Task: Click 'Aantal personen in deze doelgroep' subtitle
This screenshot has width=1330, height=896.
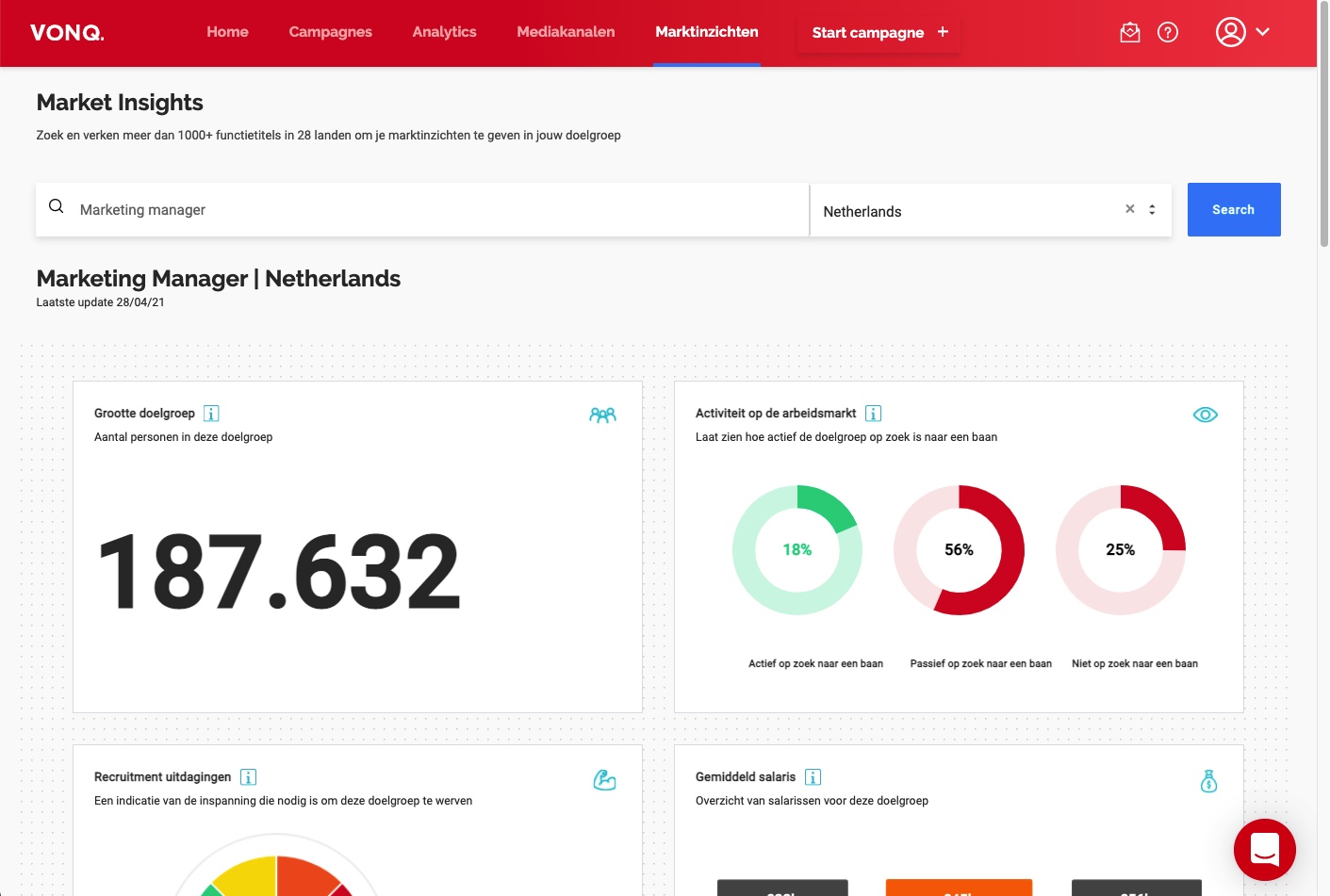Action: pyautogui.click(x=183, y=437)
